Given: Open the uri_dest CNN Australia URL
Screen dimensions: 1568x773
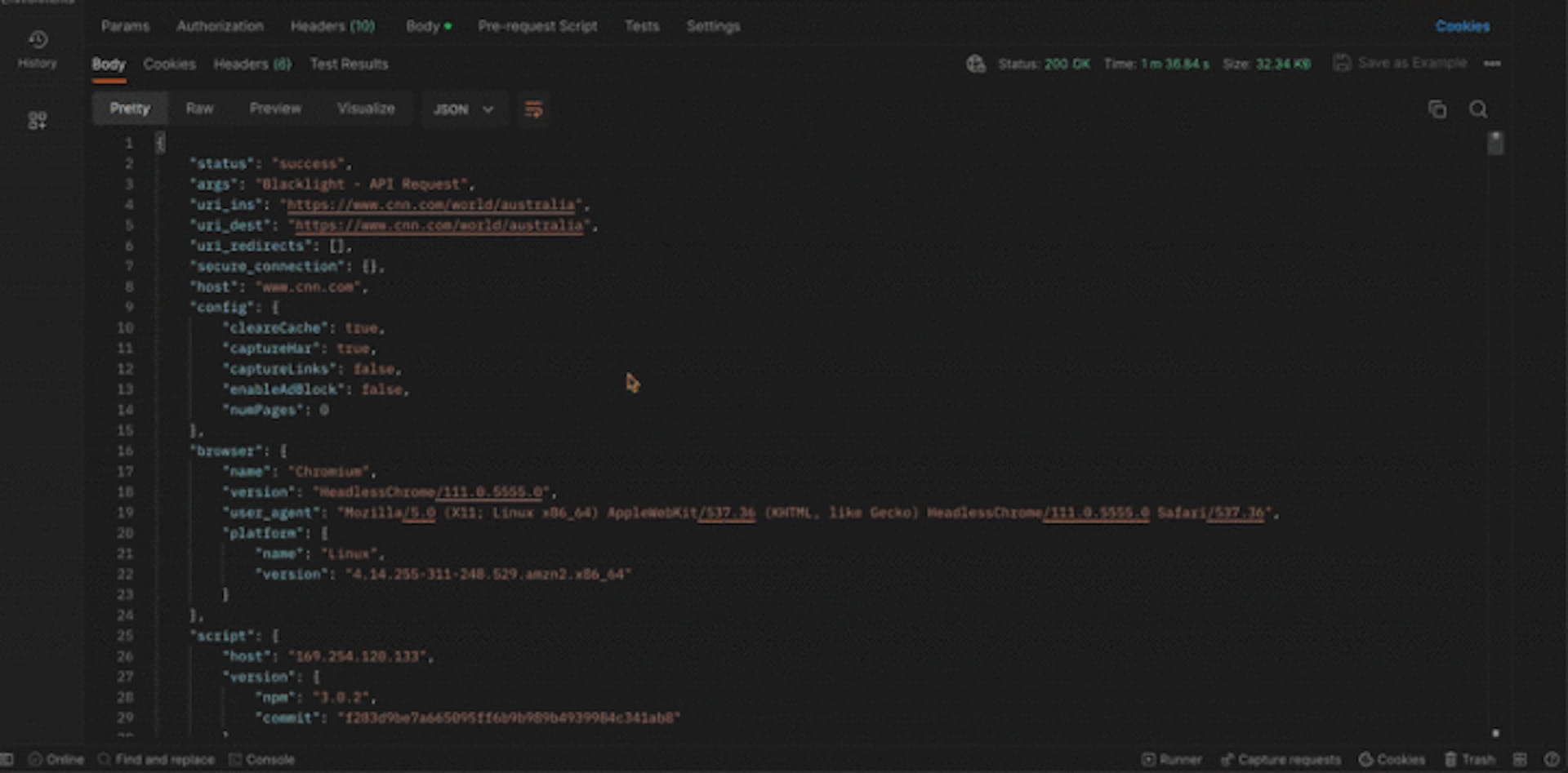Looking at the screenshot, I should coord(439,225).
